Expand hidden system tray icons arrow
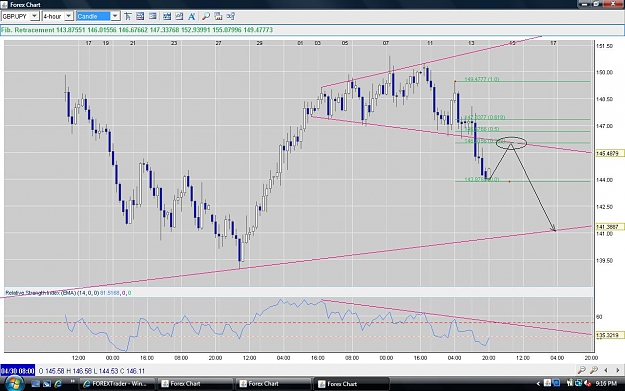625x391 pixels. 538,384
